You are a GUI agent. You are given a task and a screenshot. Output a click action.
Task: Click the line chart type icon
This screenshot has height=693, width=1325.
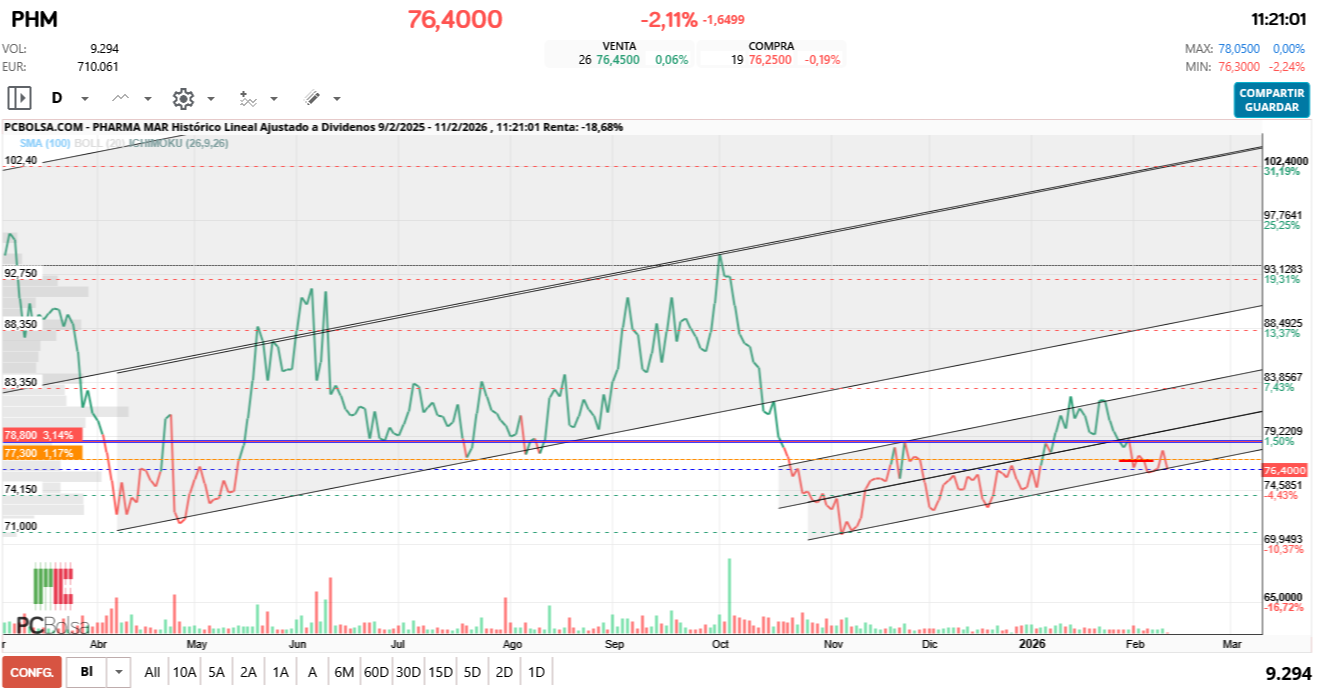(121, 98)
